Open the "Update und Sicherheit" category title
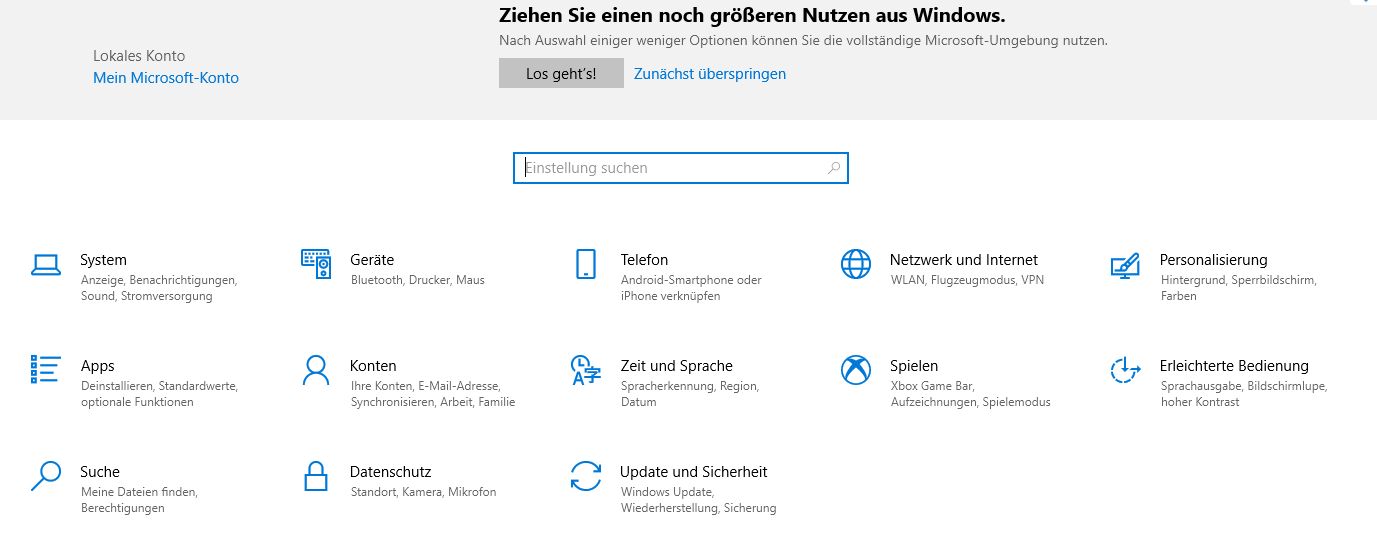The width and height of the screenshot is (1377, 548). click(693, 472)
